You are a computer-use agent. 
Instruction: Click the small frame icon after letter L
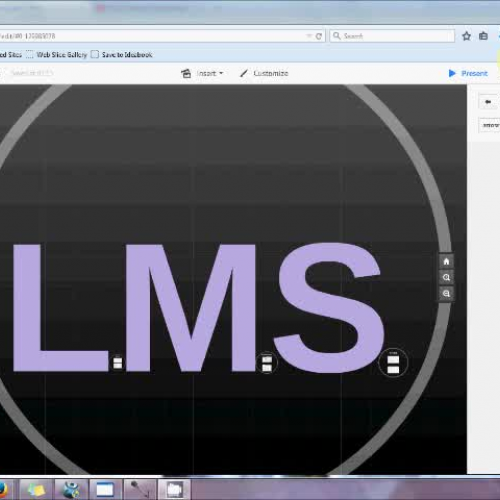[x=117, y=363]
